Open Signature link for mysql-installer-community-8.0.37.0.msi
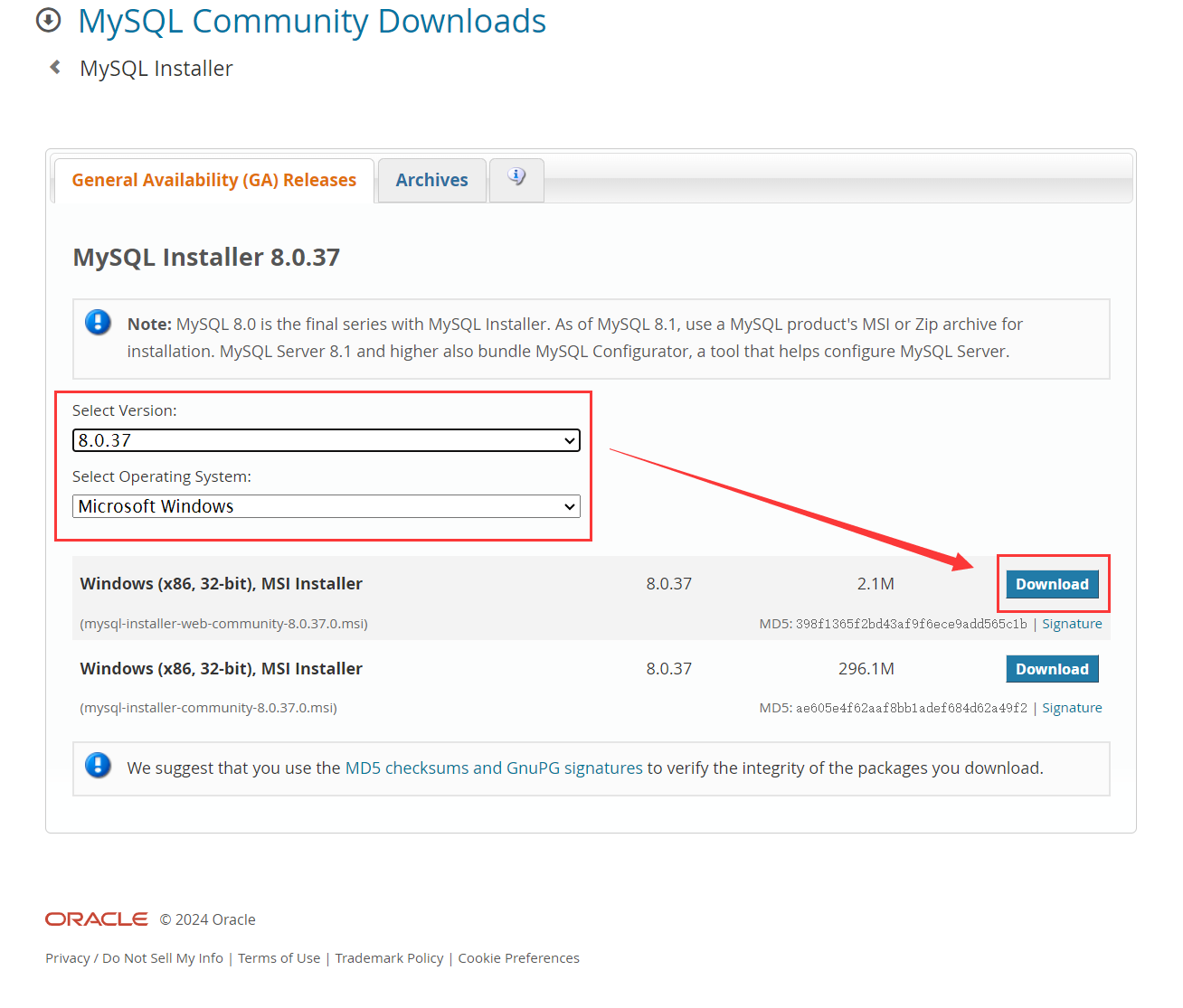This screenshot has height=1008, width=1183. [x=1072, y=708]
